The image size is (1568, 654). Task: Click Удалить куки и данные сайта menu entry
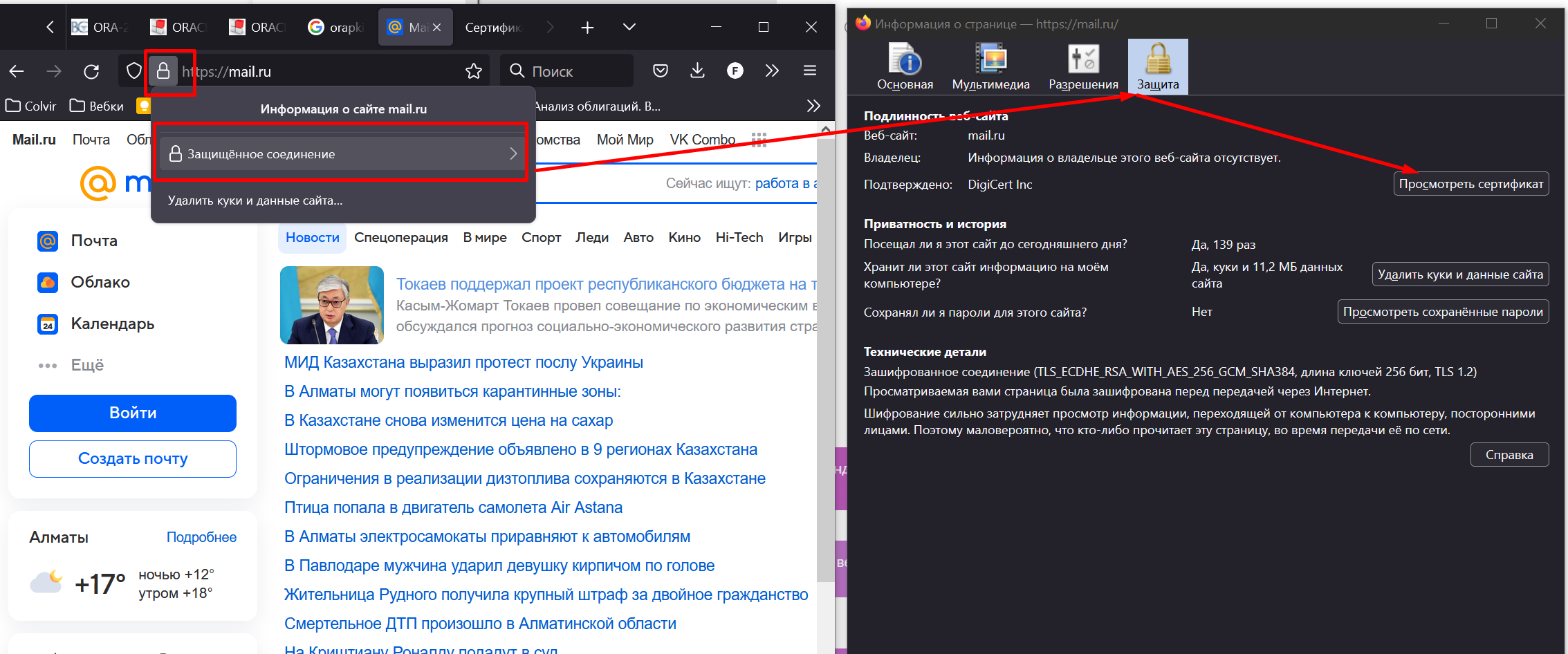click(x=255, y=200)
